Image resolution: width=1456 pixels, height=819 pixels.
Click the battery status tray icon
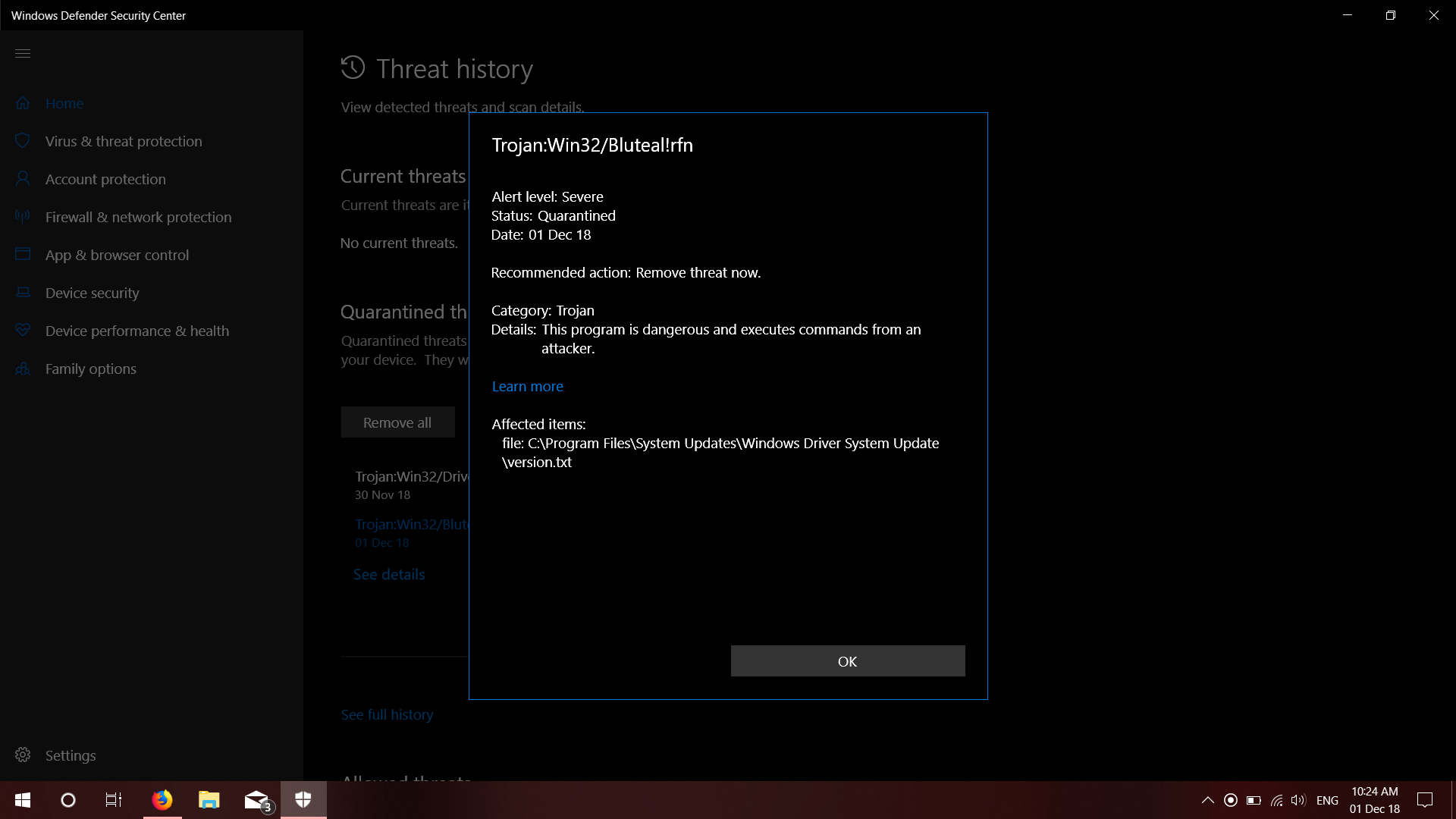pos(1254,800)
